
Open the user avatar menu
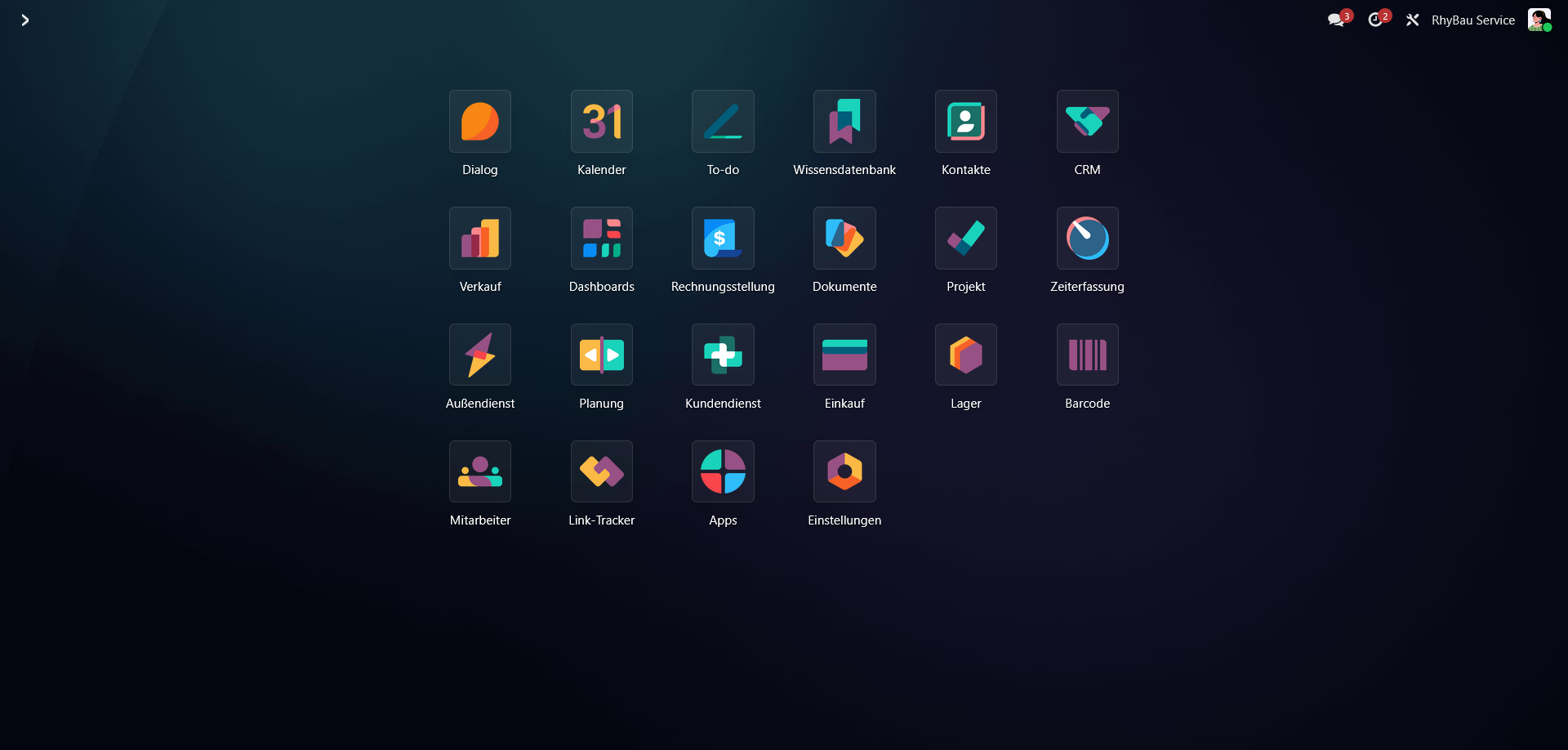[x=1539, y=20]
